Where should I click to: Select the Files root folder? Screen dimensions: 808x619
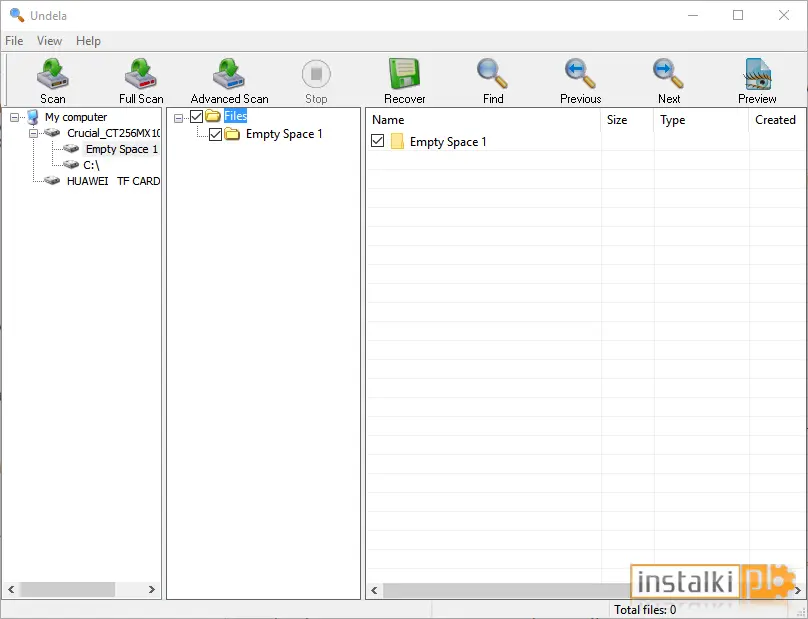tap(235, 116)
